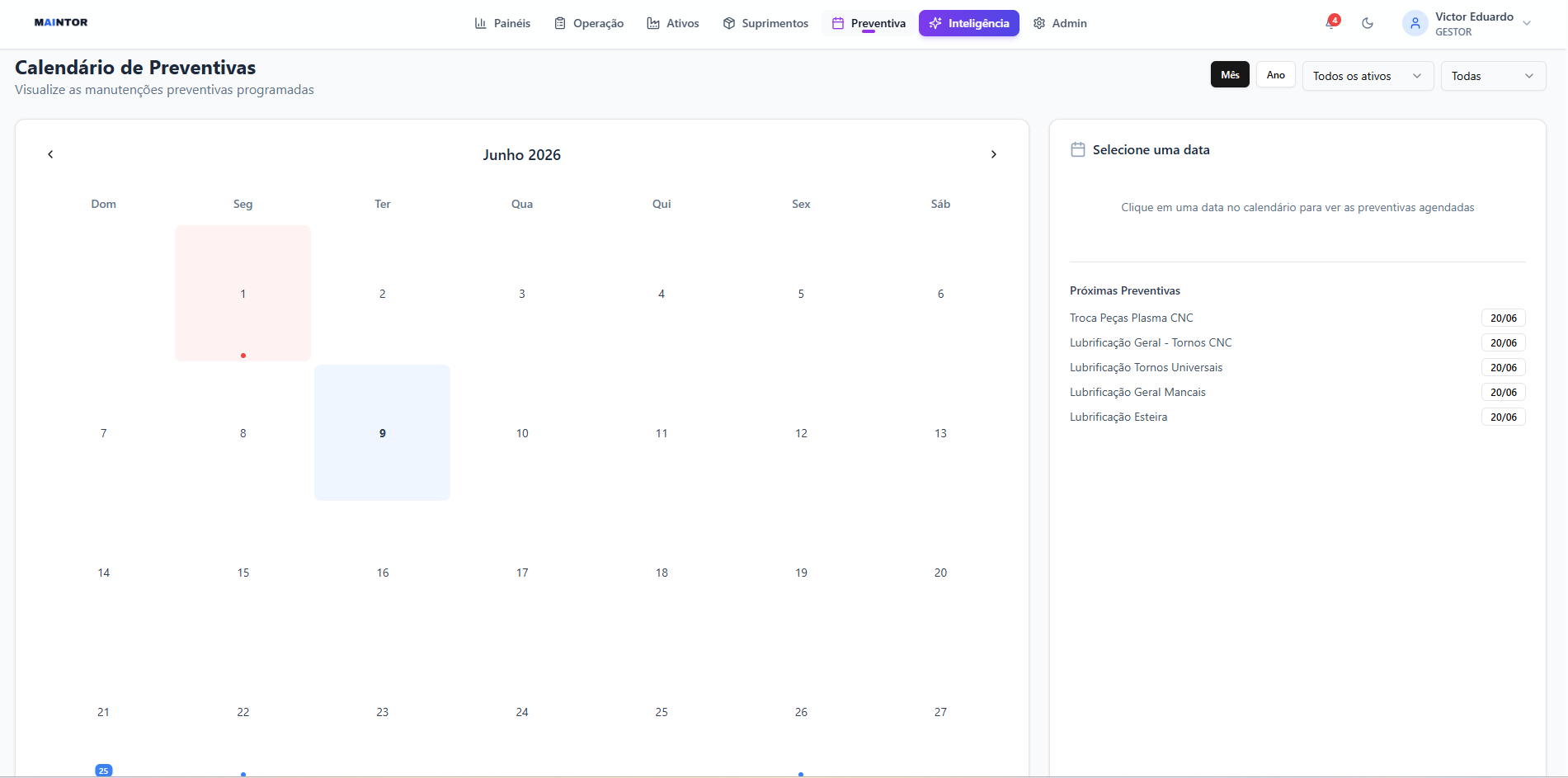Click the user avatar icon
Viewport: 1568px width, 778px height.
pos(1415,23)
